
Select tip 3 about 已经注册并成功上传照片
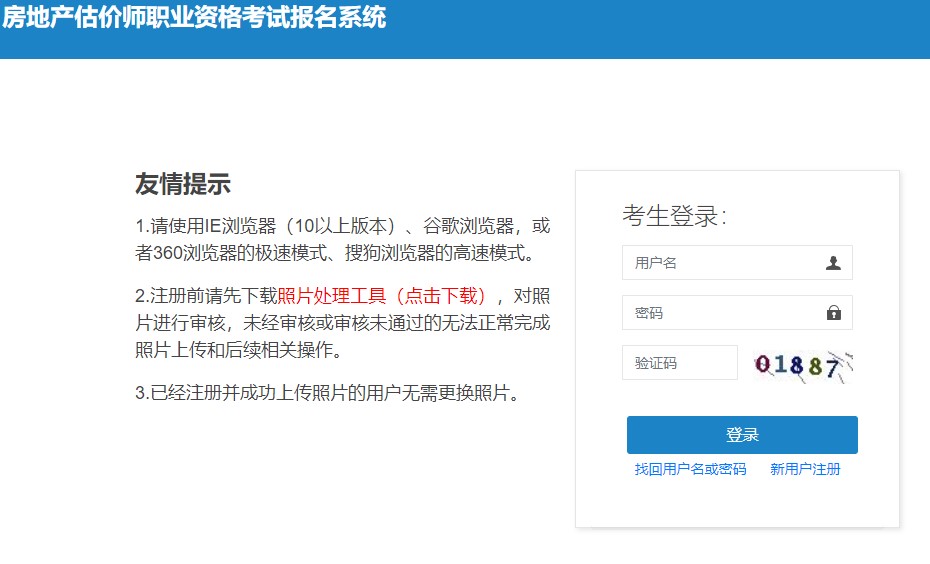[x=329, y=393]
